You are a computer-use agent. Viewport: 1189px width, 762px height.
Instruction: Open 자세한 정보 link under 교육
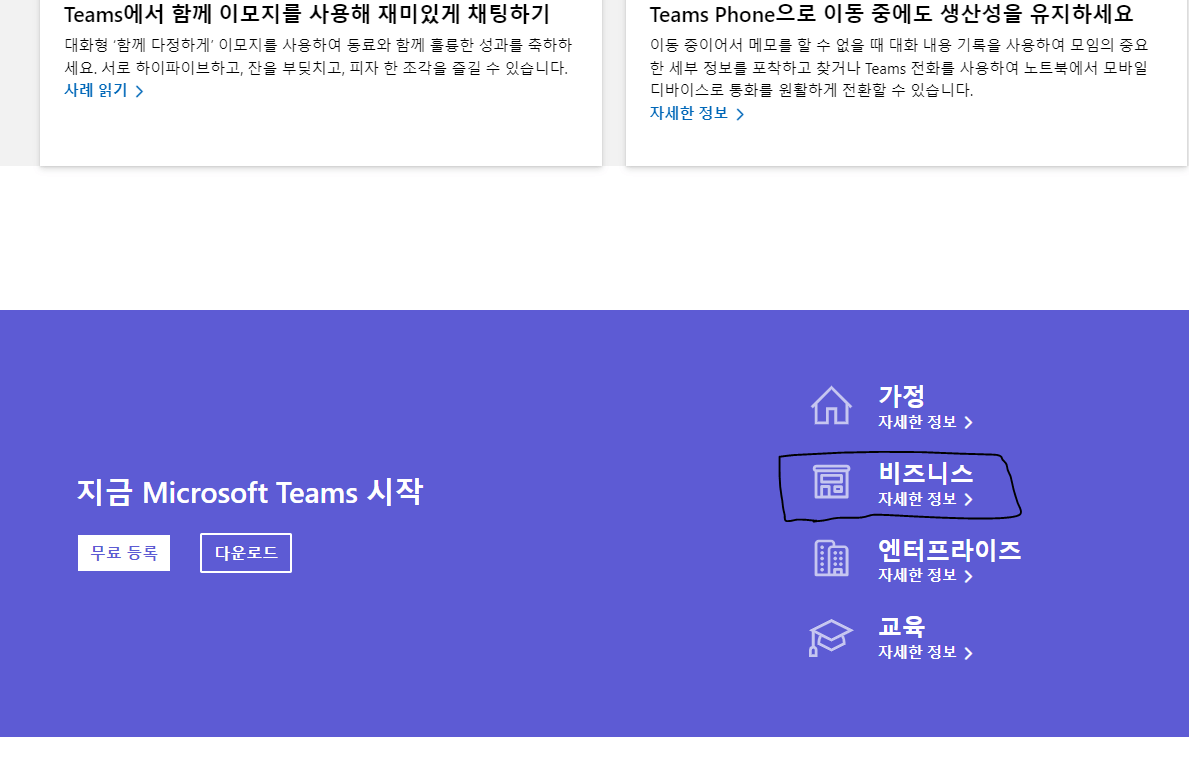point(925,652)
